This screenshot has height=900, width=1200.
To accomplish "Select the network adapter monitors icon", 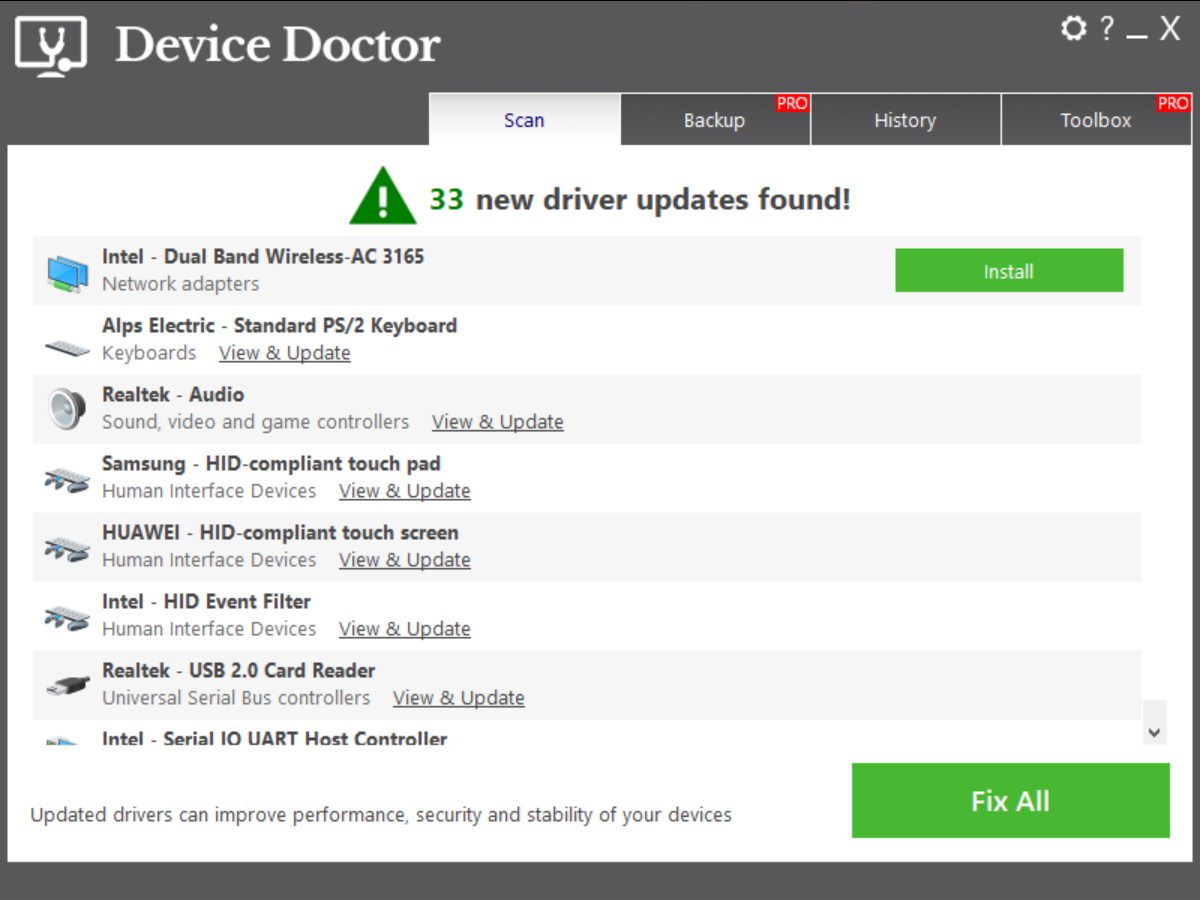I will tap(67, 272).
